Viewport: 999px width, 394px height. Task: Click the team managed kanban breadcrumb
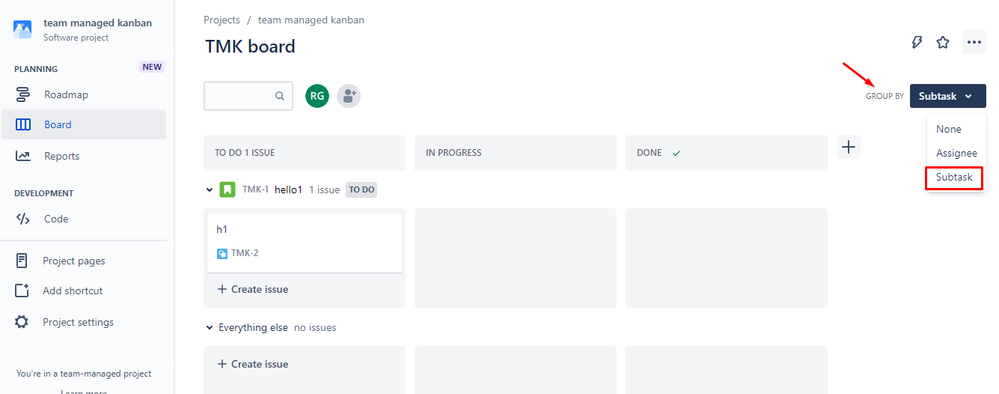(311, 20)
